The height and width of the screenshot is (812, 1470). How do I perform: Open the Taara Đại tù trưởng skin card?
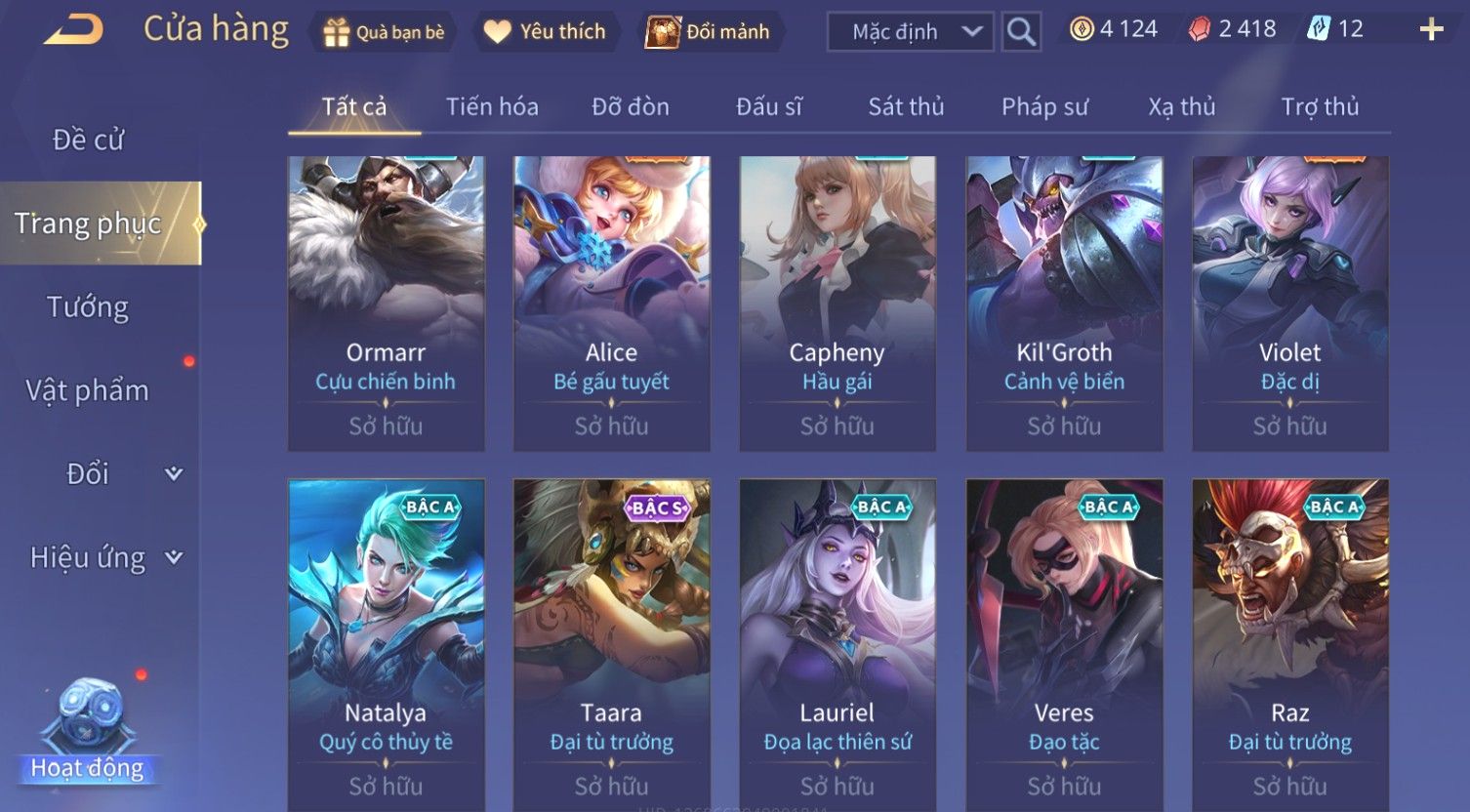(x=612, y=644)
